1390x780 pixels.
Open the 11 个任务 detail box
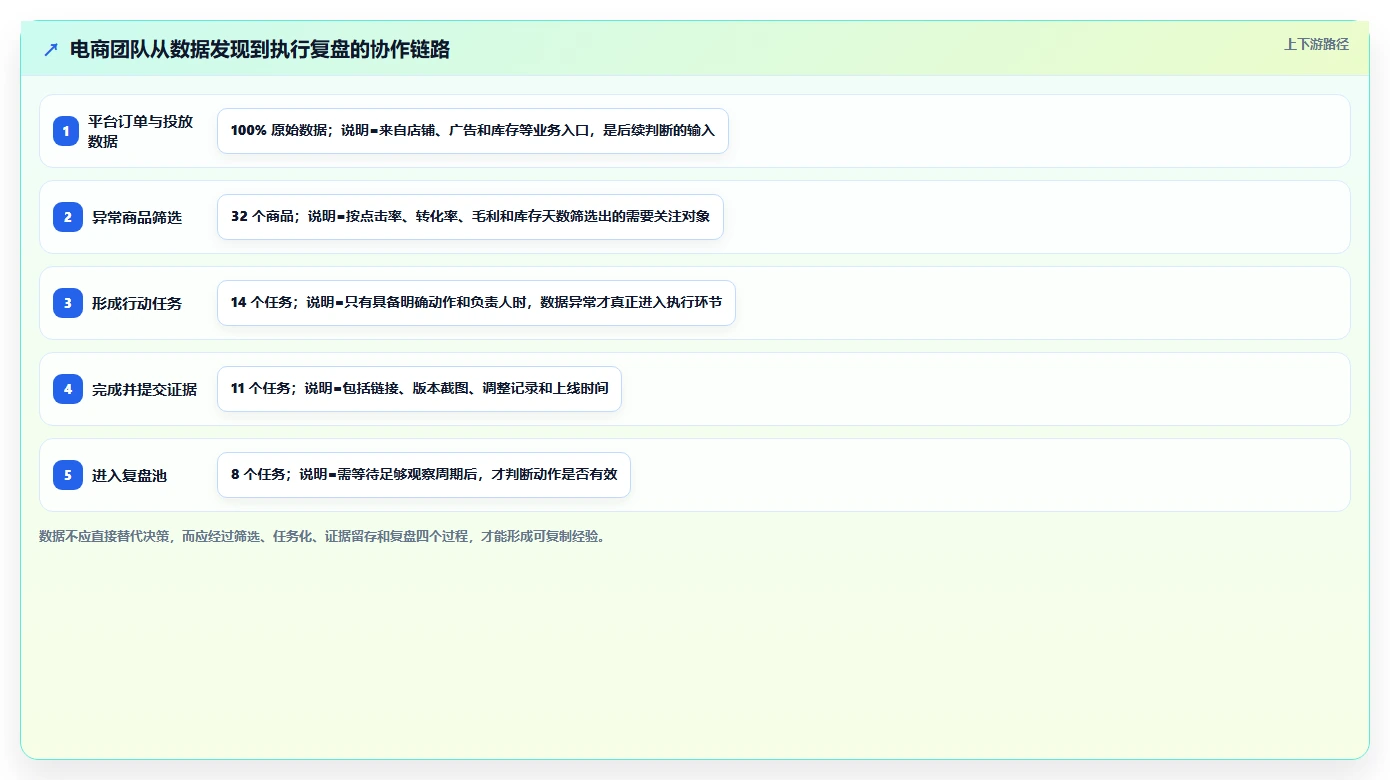click(x=419, y=389)
